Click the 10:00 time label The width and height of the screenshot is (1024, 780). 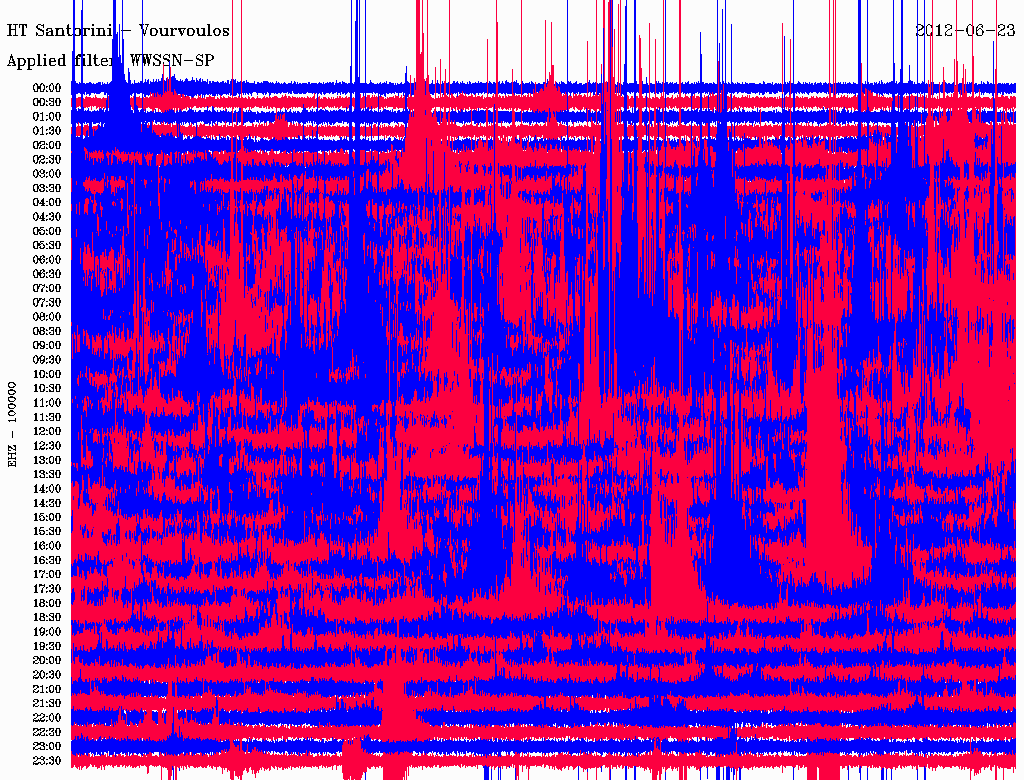(47, 374)
